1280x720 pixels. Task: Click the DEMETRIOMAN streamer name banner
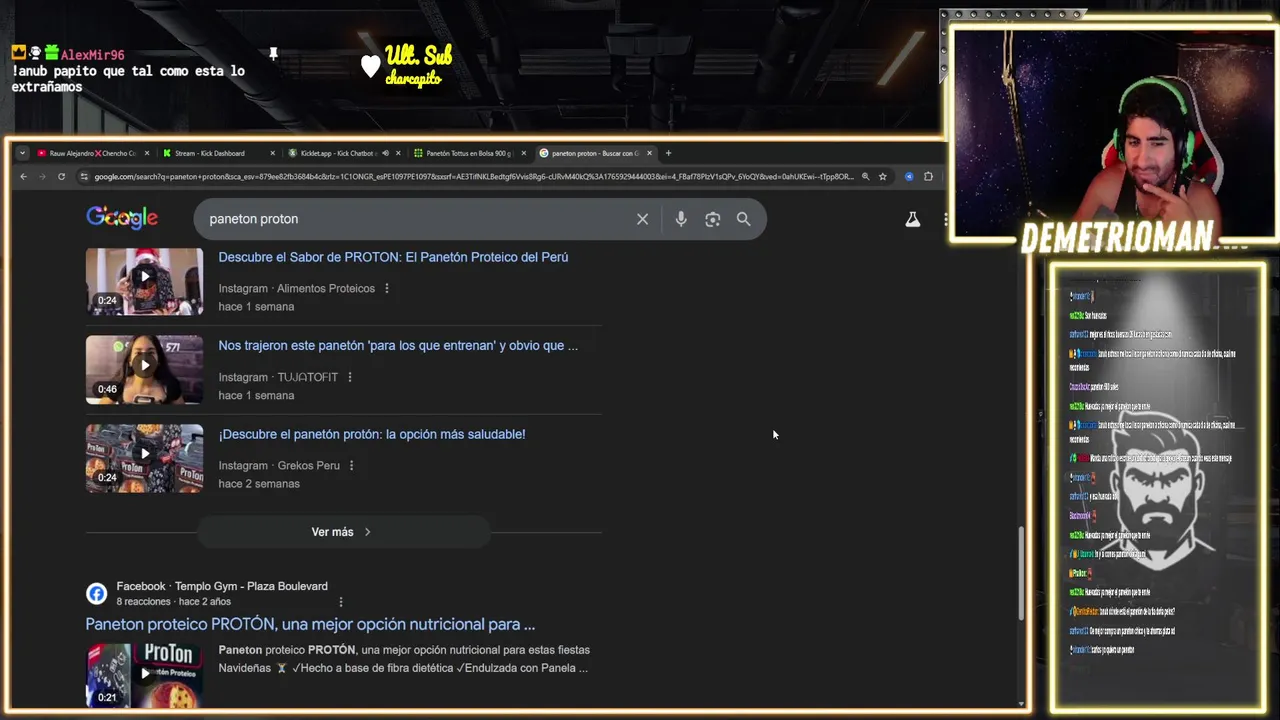click(1117, 238)
